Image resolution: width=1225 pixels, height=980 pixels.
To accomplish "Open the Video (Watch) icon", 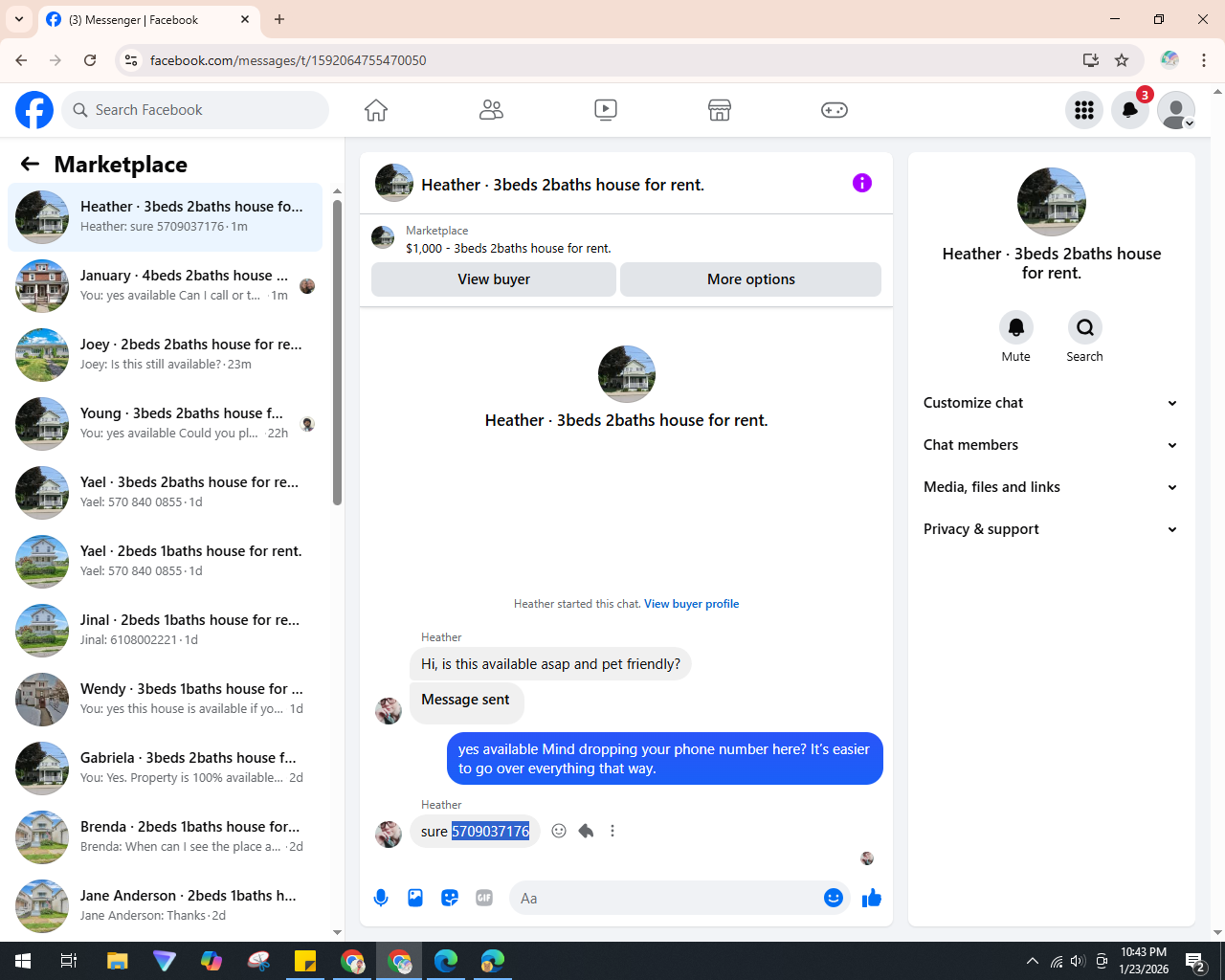I will [x=606, y=110].
